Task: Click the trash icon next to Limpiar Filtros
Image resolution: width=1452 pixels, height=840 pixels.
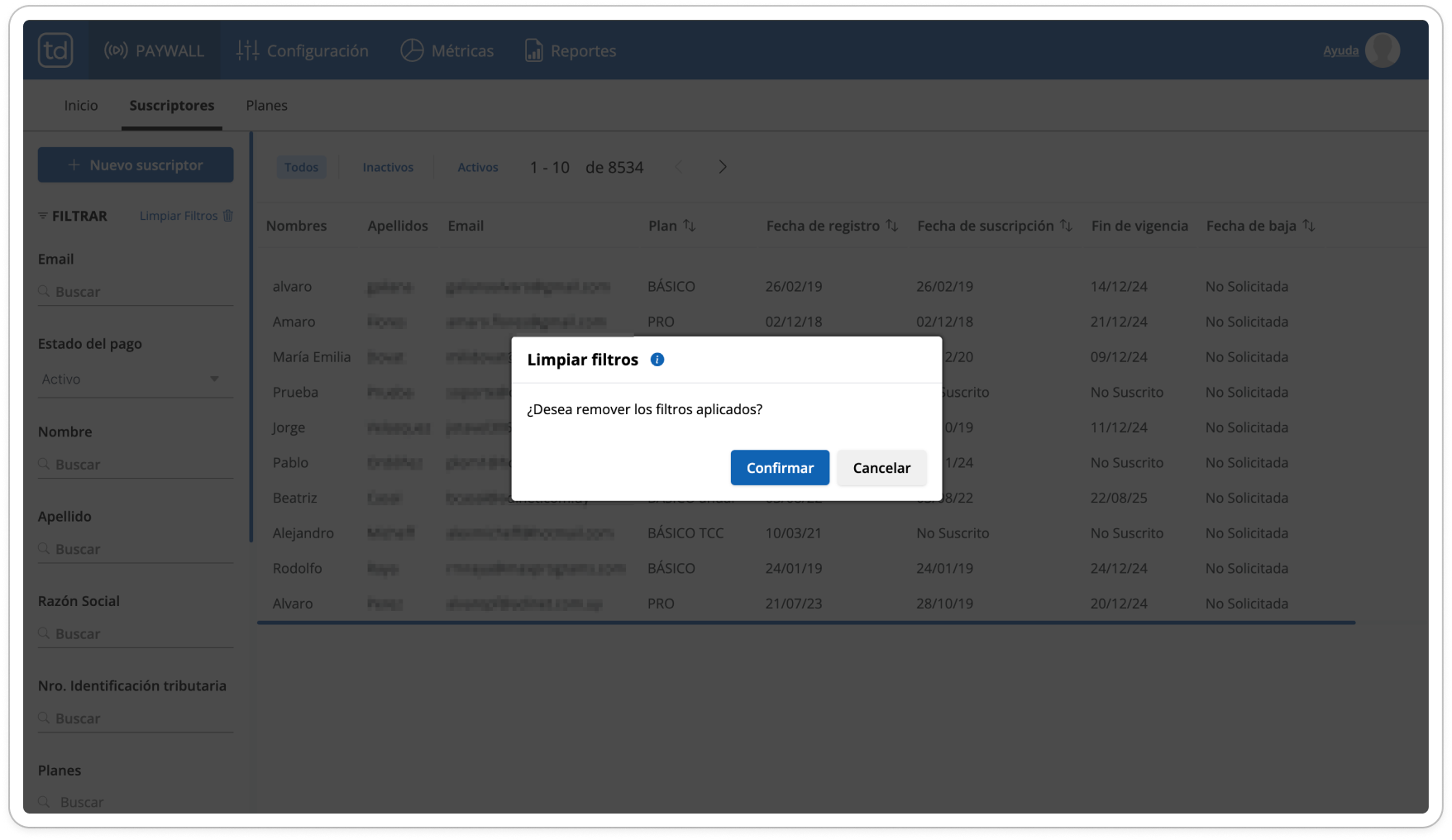Action: (228, 216)
